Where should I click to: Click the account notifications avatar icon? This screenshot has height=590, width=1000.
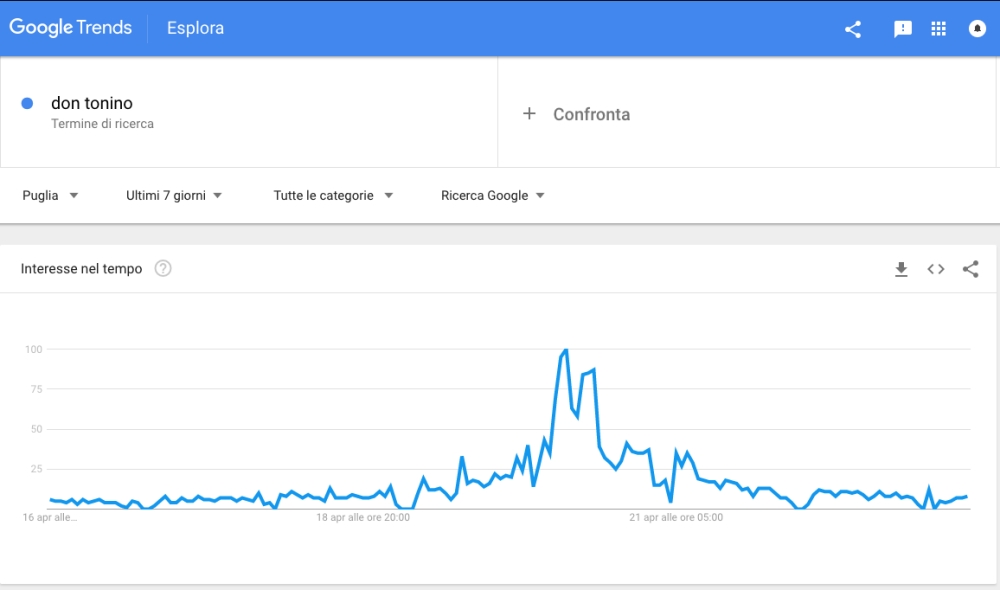click(977, 29)
